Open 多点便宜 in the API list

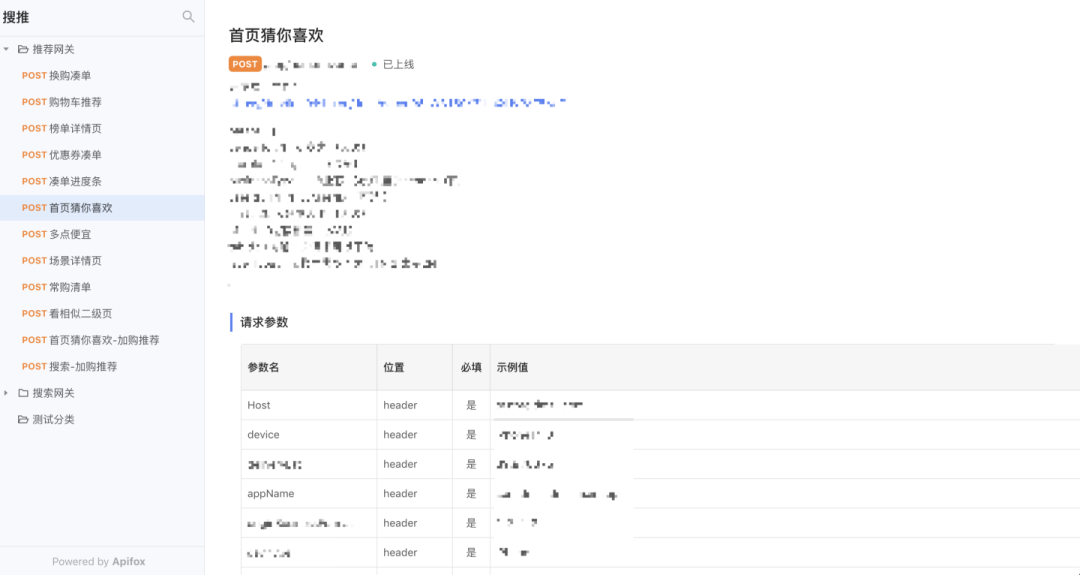(x=69, y=234)
